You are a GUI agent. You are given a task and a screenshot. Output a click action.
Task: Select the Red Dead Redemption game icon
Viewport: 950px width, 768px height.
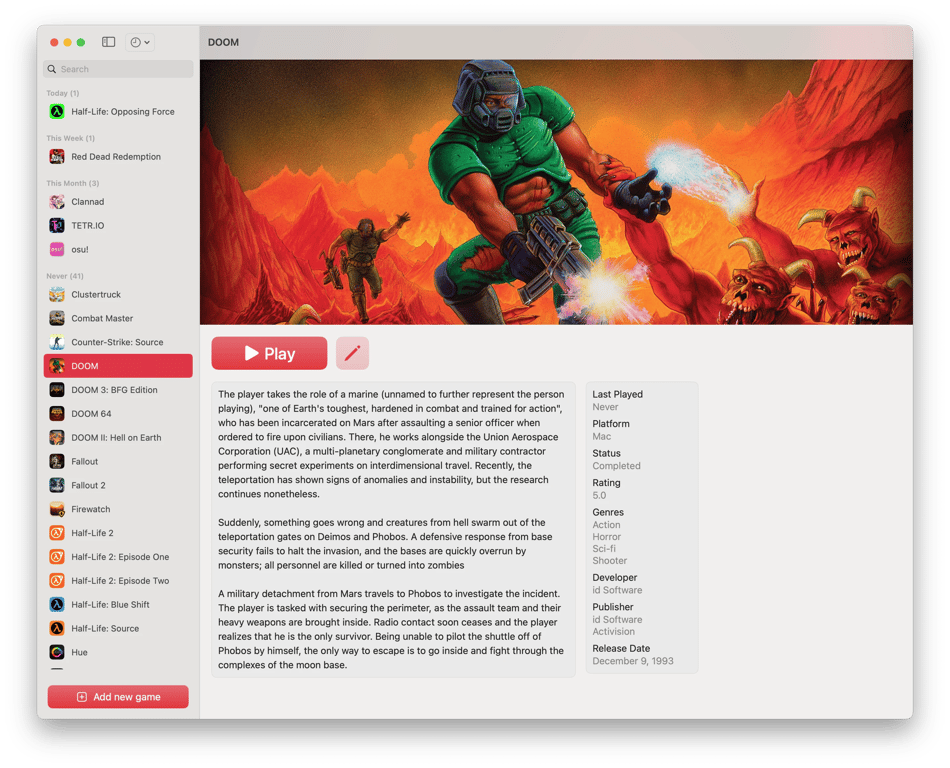(57, 156)
